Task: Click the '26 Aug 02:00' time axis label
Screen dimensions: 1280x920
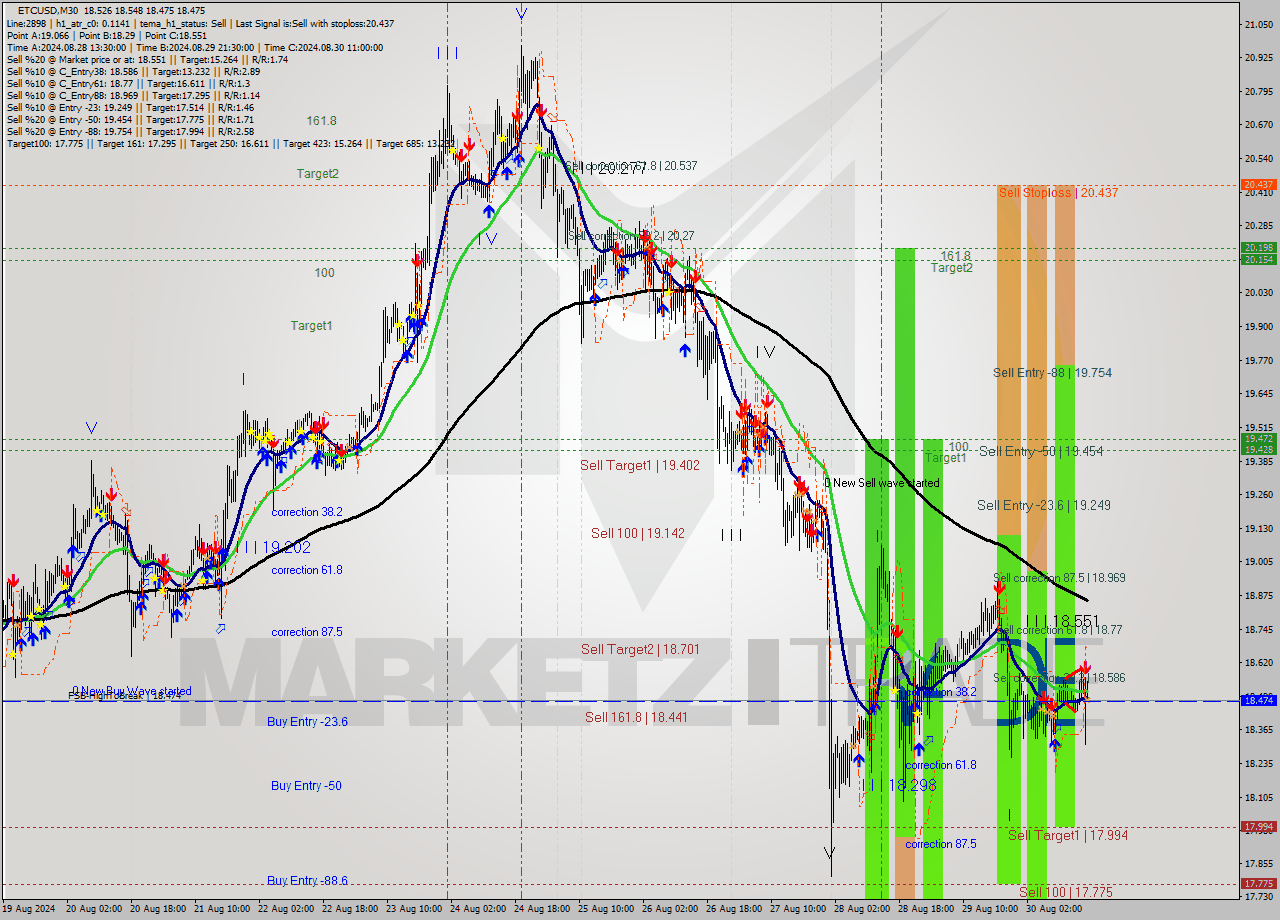Action: [669, 909]
